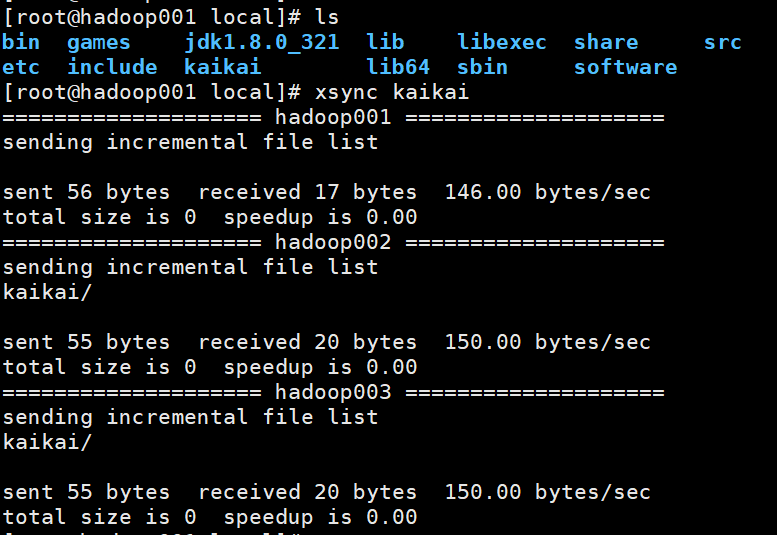This screenshot has height=535, width=777.
Task: Click 'sending incremental file list' under hadoop001
Action: tap(190, 143)
